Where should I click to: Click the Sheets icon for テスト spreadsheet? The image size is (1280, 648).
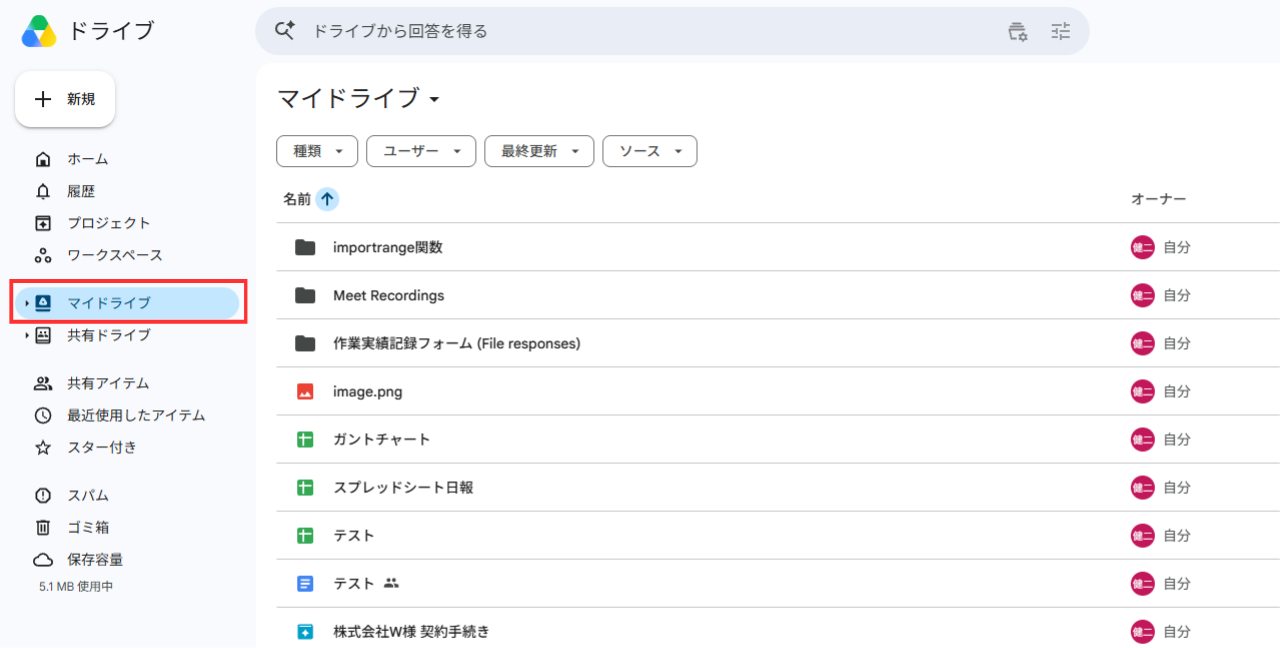coord(305,535)
